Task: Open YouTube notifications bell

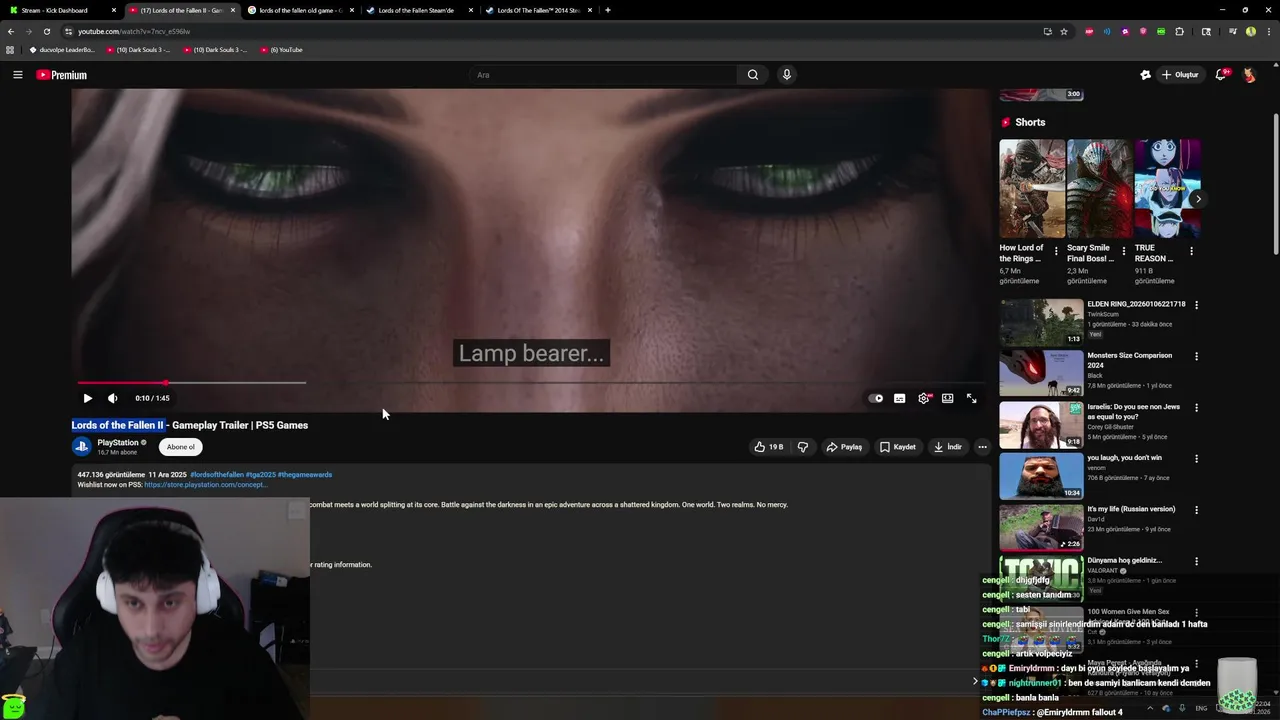Action: click(x=1221, y=75)
